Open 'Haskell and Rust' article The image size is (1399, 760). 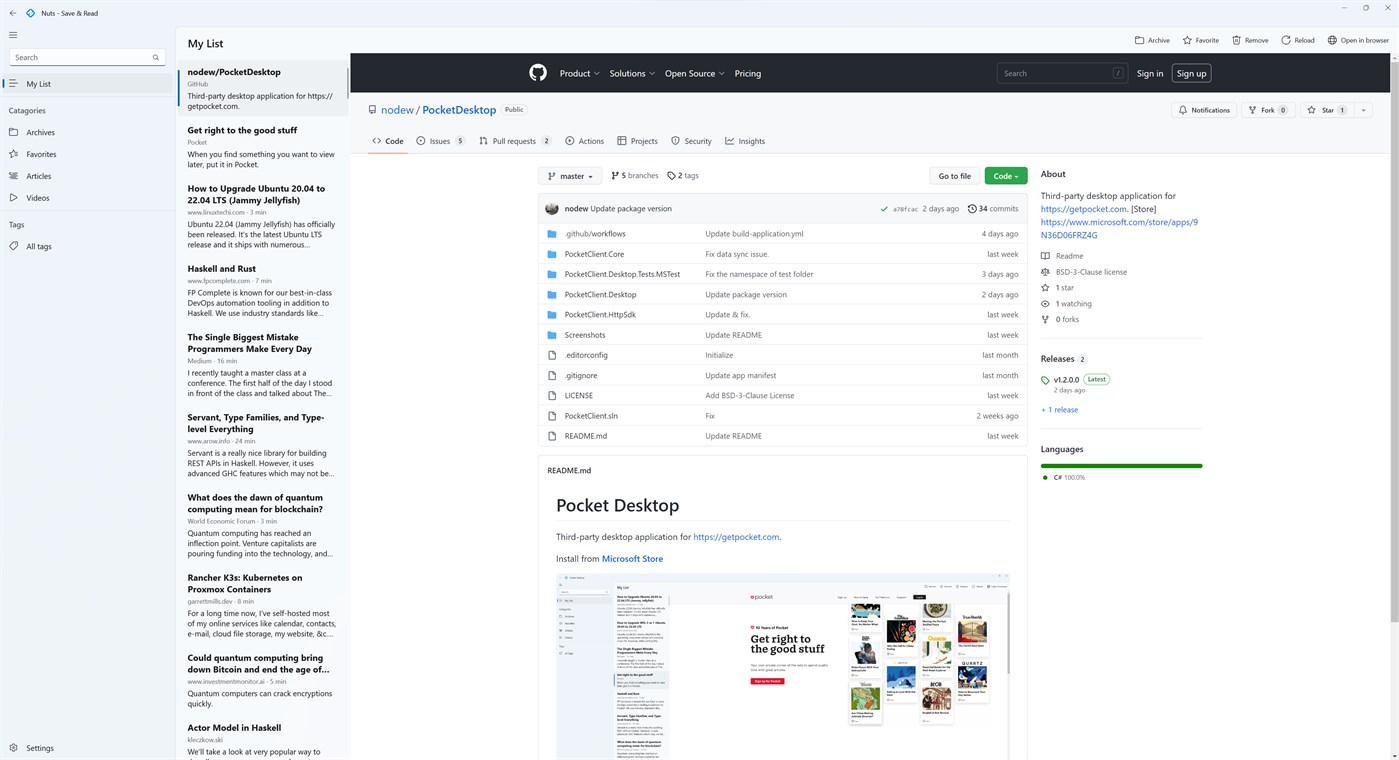[x=263, y=292]
